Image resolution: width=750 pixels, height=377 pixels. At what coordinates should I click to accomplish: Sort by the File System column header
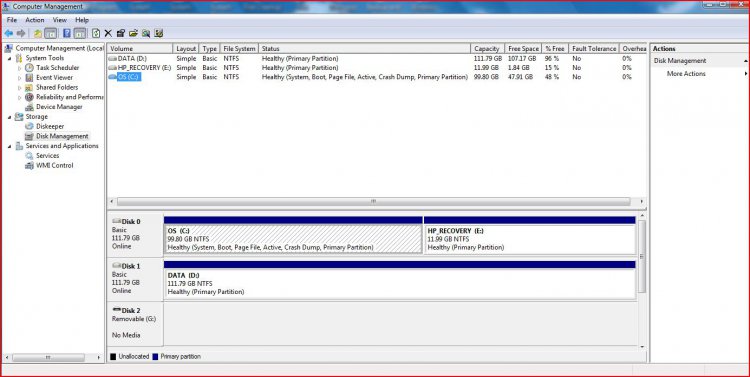[239, 49]
